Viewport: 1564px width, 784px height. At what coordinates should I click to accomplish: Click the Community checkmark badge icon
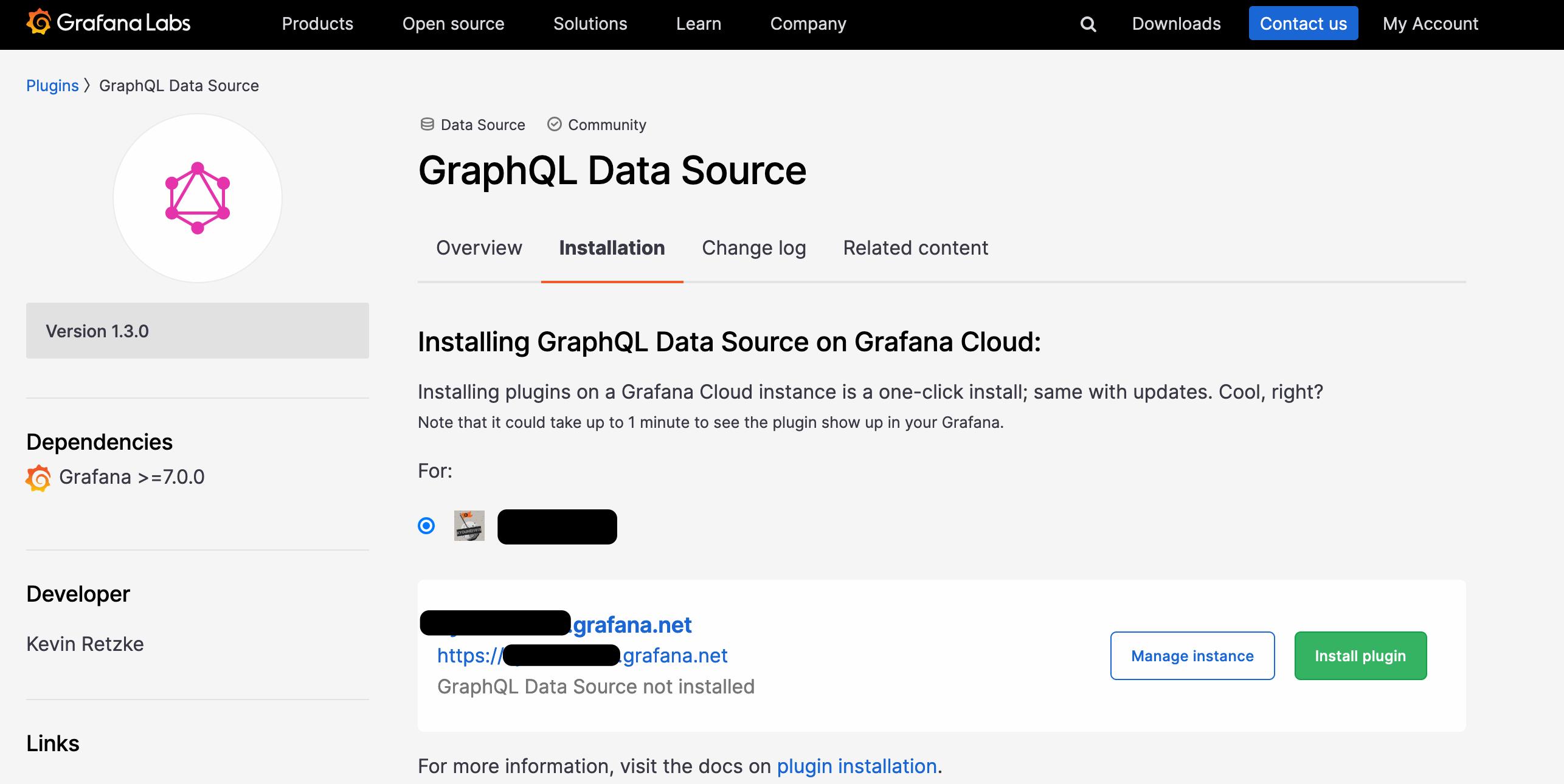pos(554,125)
